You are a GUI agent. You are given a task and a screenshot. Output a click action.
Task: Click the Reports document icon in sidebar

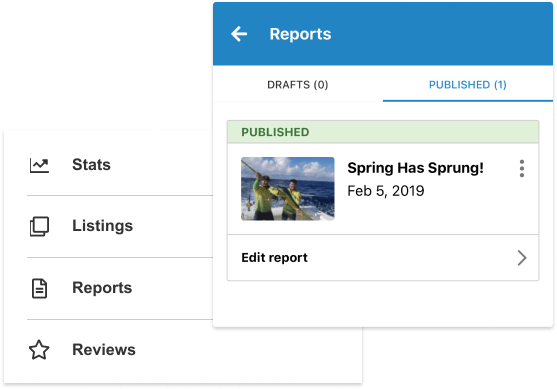coord(39,288)
